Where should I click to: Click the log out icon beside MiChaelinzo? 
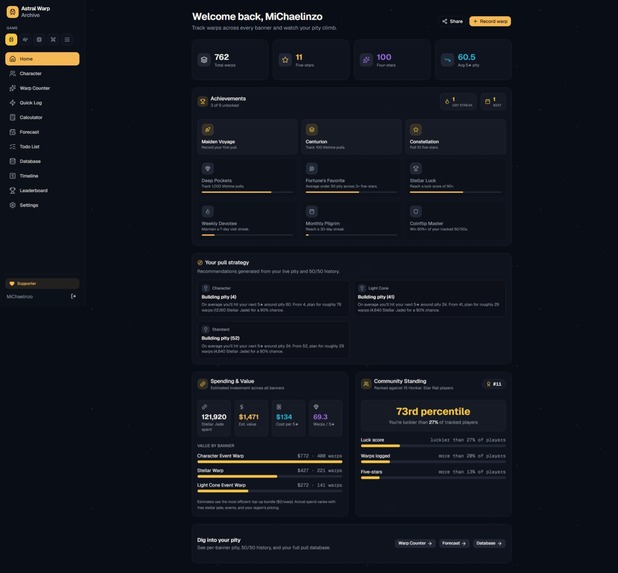click(73, 296)
